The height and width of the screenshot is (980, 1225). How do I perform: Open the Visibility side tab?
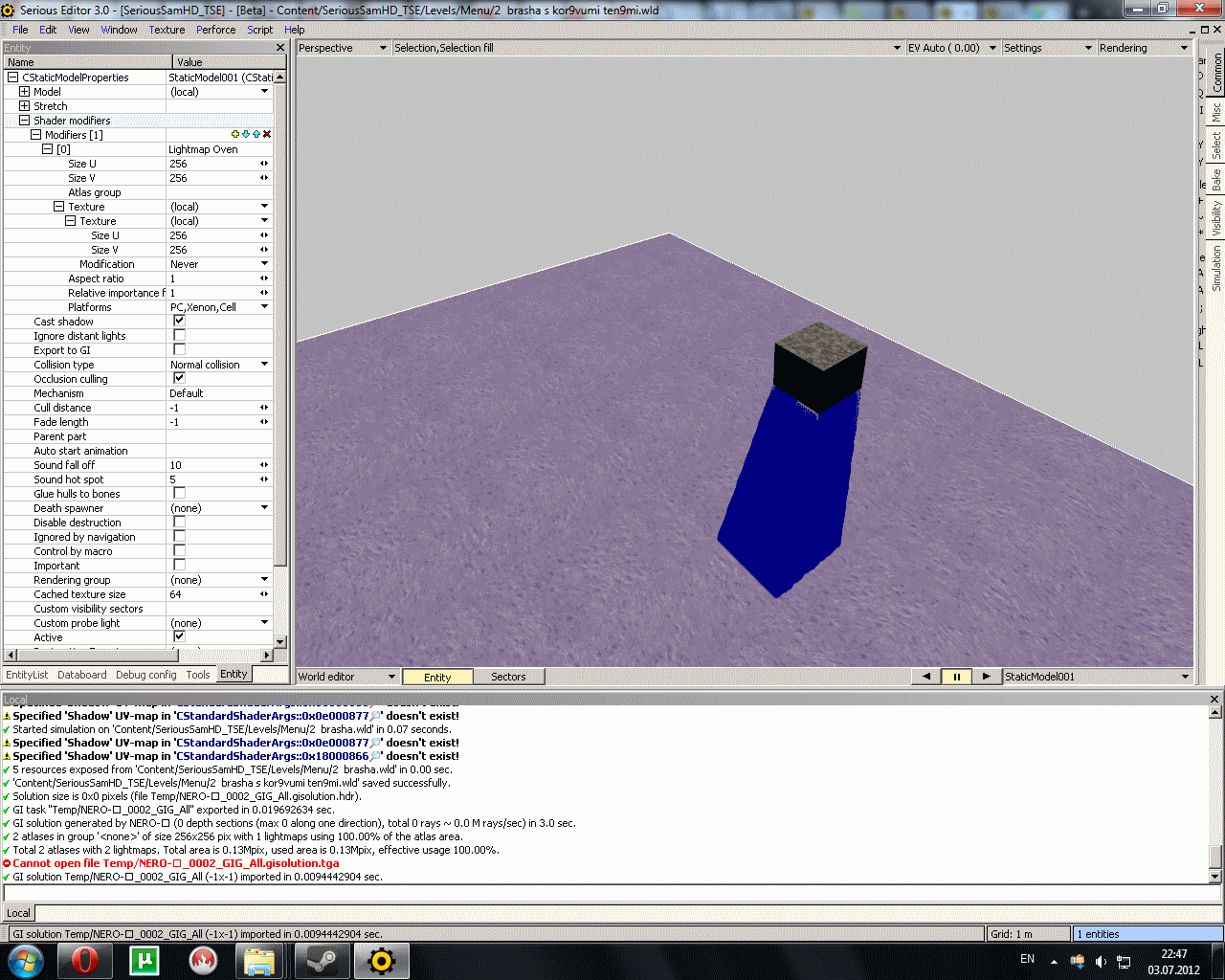[x=1216, y=219]
